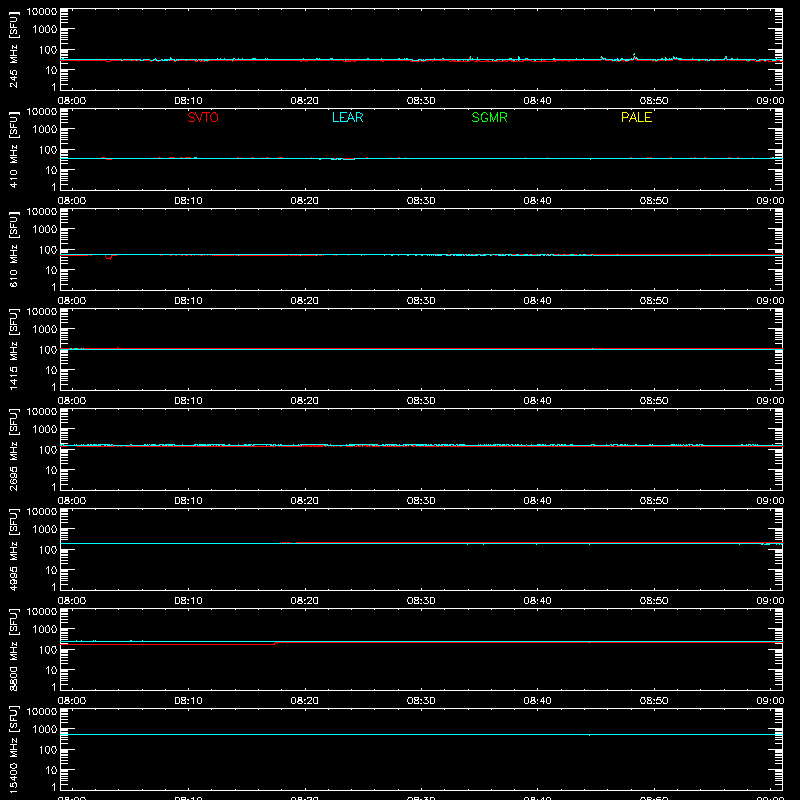The image size is (800, 800).
Task: Click the red dip in the 610 MHz trace
Action: click(x=109, y=257)
